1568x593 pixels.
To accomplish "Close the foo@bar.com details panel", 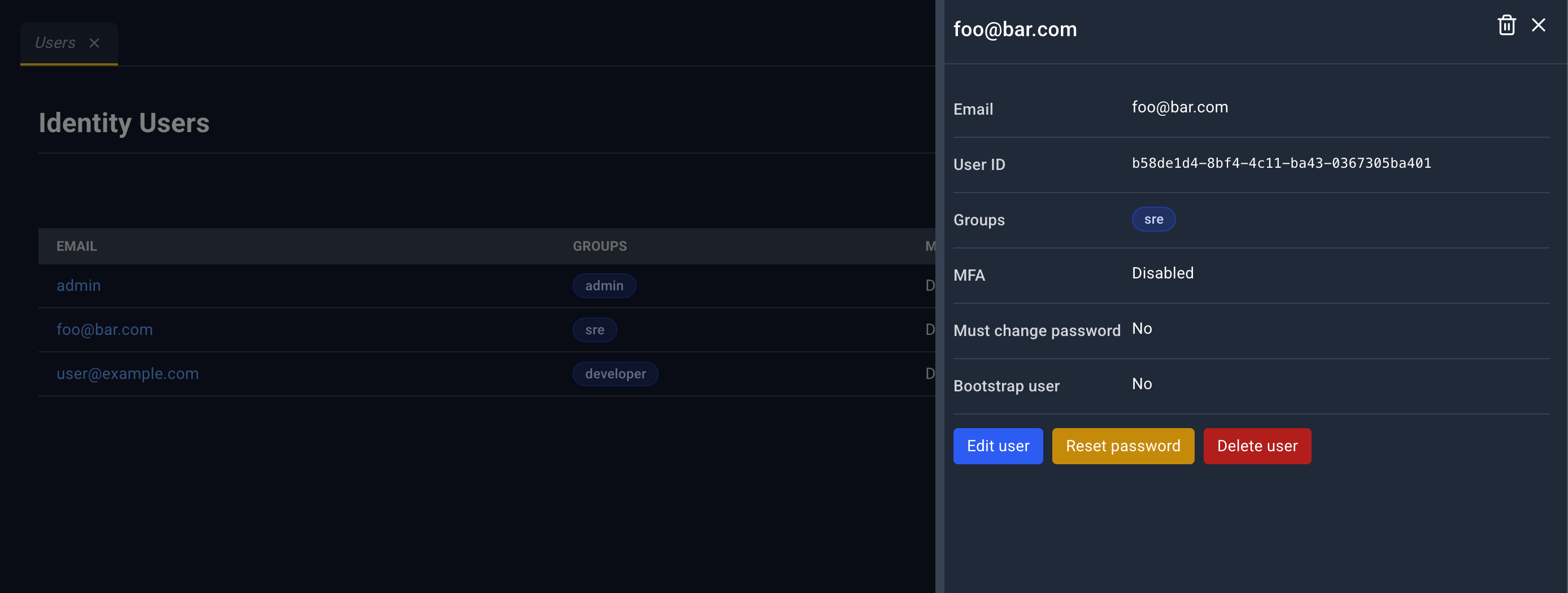I will click(1539, 25).
